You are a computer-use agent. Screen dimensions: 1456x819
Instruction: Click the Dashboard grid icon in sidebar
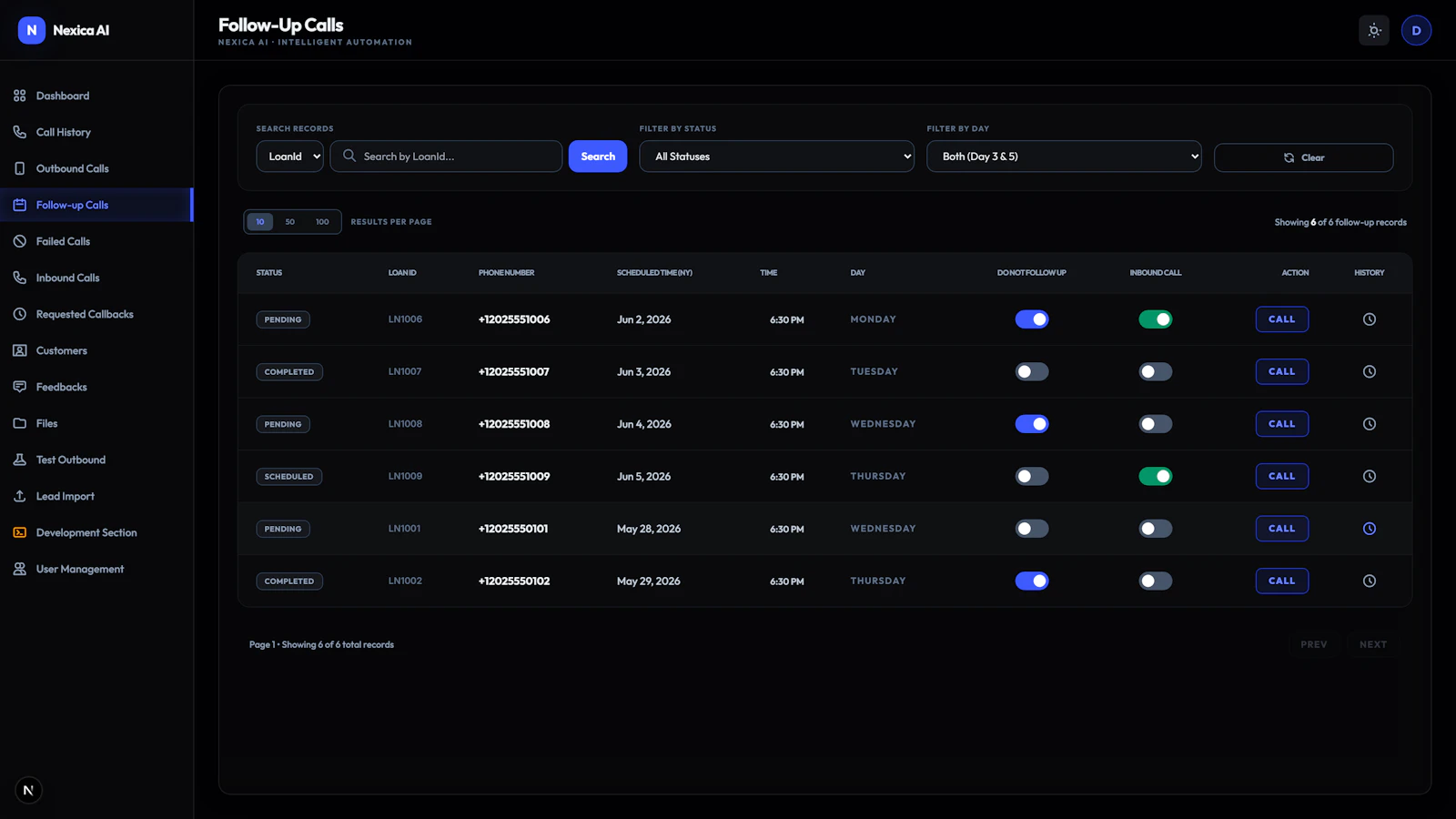click(x=19, y=96)
